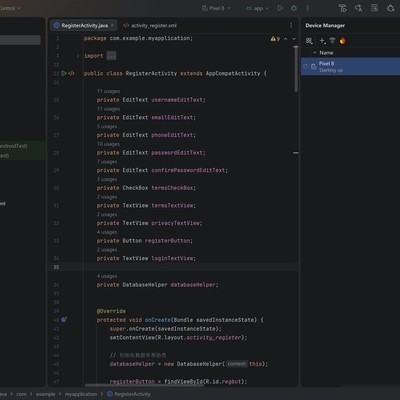
Task: Select the Pixel 8 device row
Action: tap(350, 67)
